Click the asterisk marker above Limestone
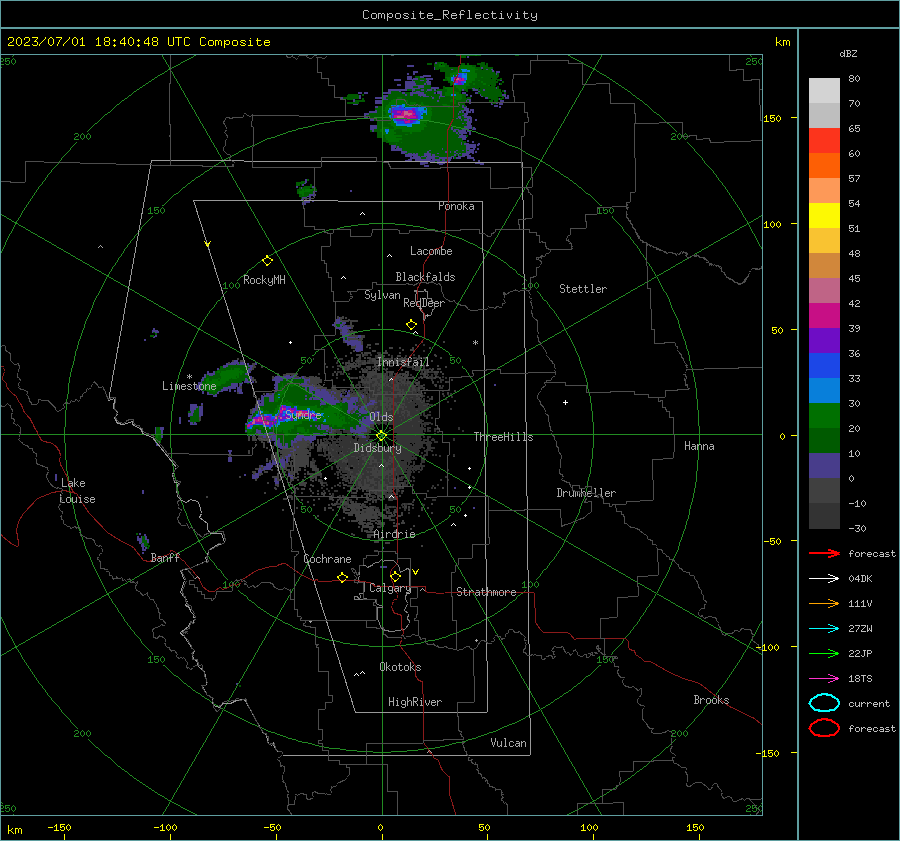 click(189, 377)
